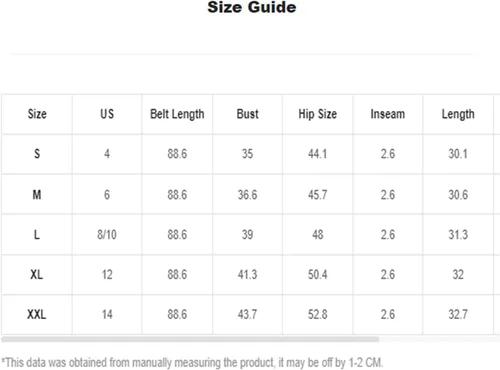Select the XL size row label
The image size is (500, 370).
[37, 275]
